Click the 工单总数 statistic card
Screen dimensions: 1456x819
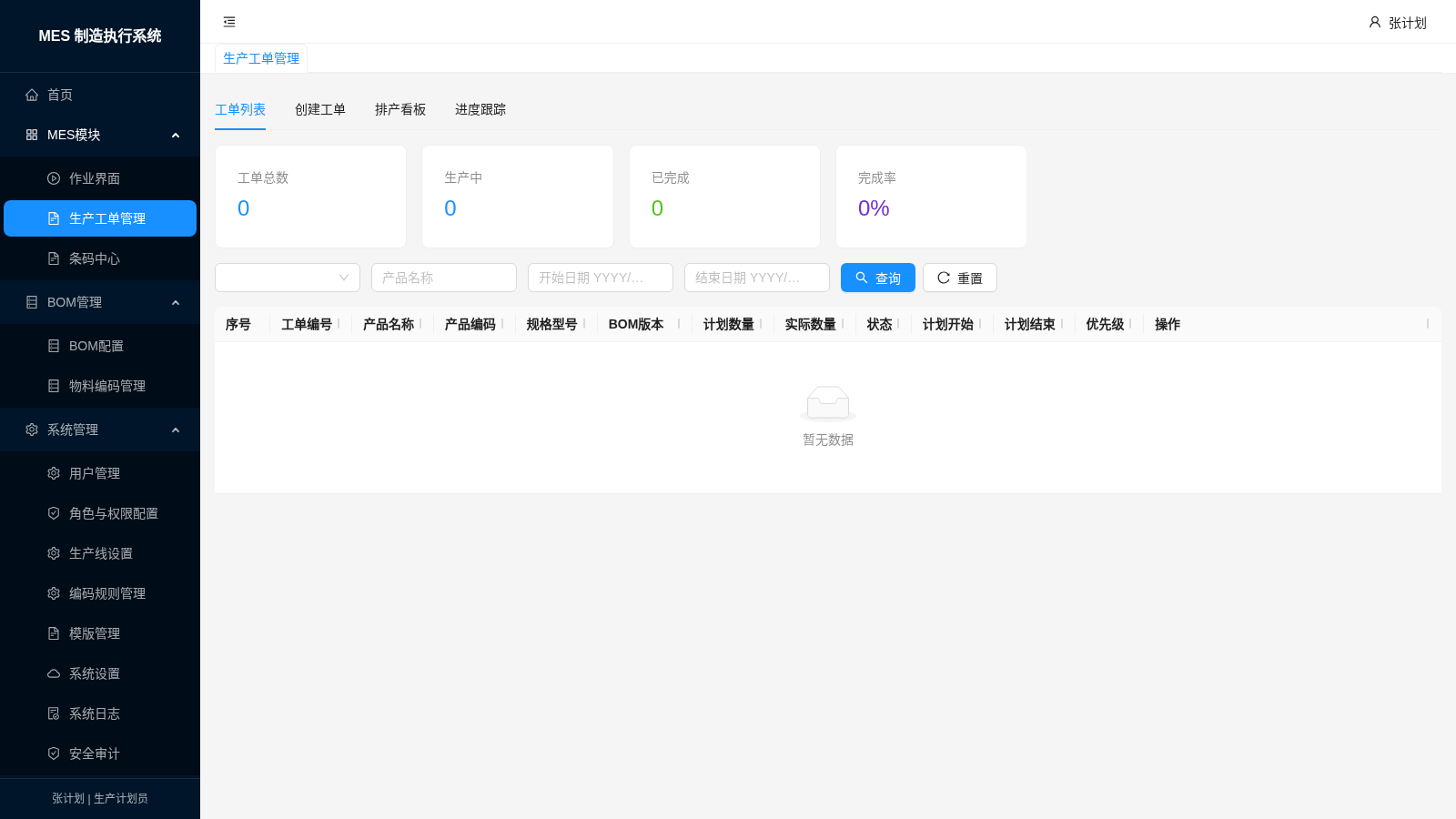310,197
